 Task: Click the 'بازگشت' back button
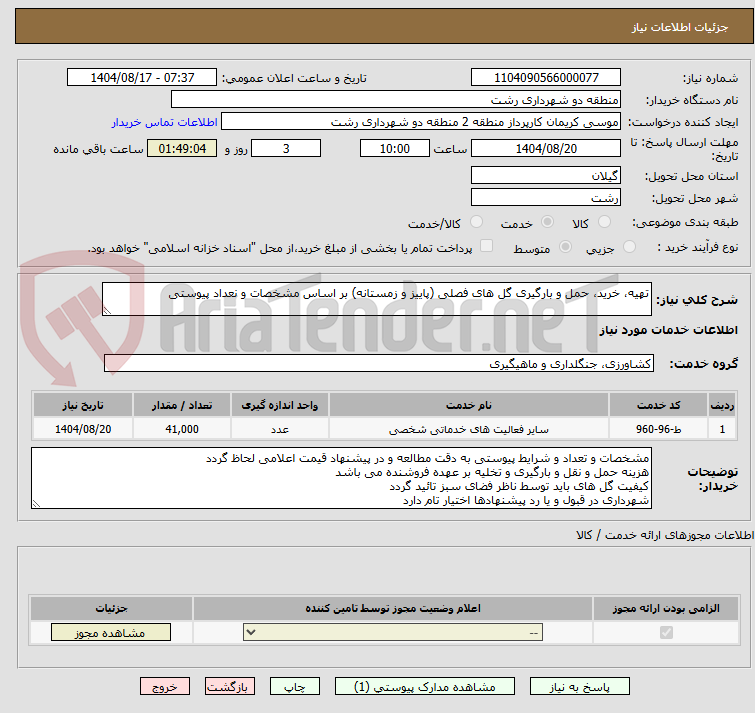point(230,687)
